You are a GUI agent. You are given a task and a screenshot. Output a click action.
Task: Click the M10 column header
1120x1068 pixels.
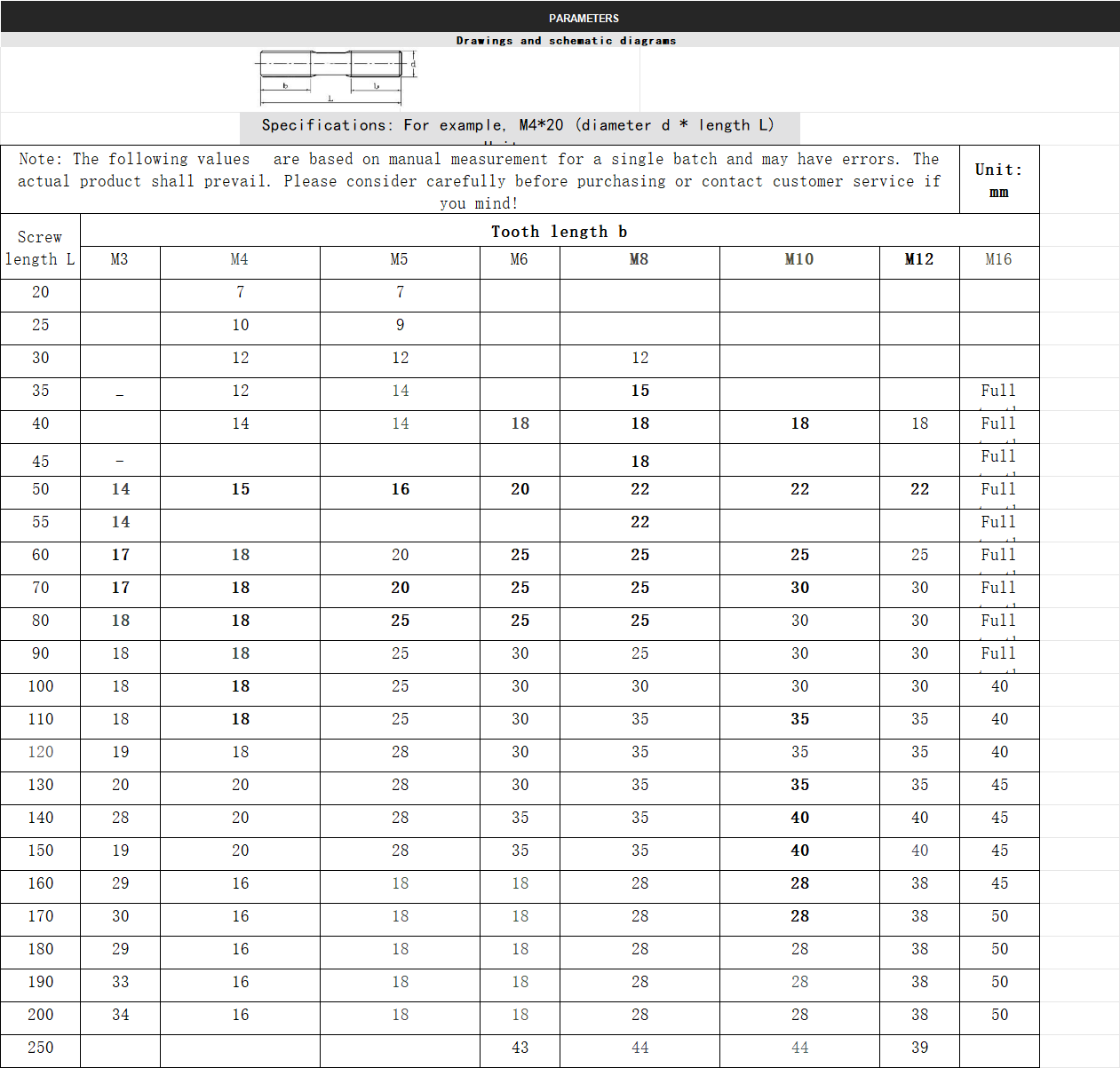(798, 259)
